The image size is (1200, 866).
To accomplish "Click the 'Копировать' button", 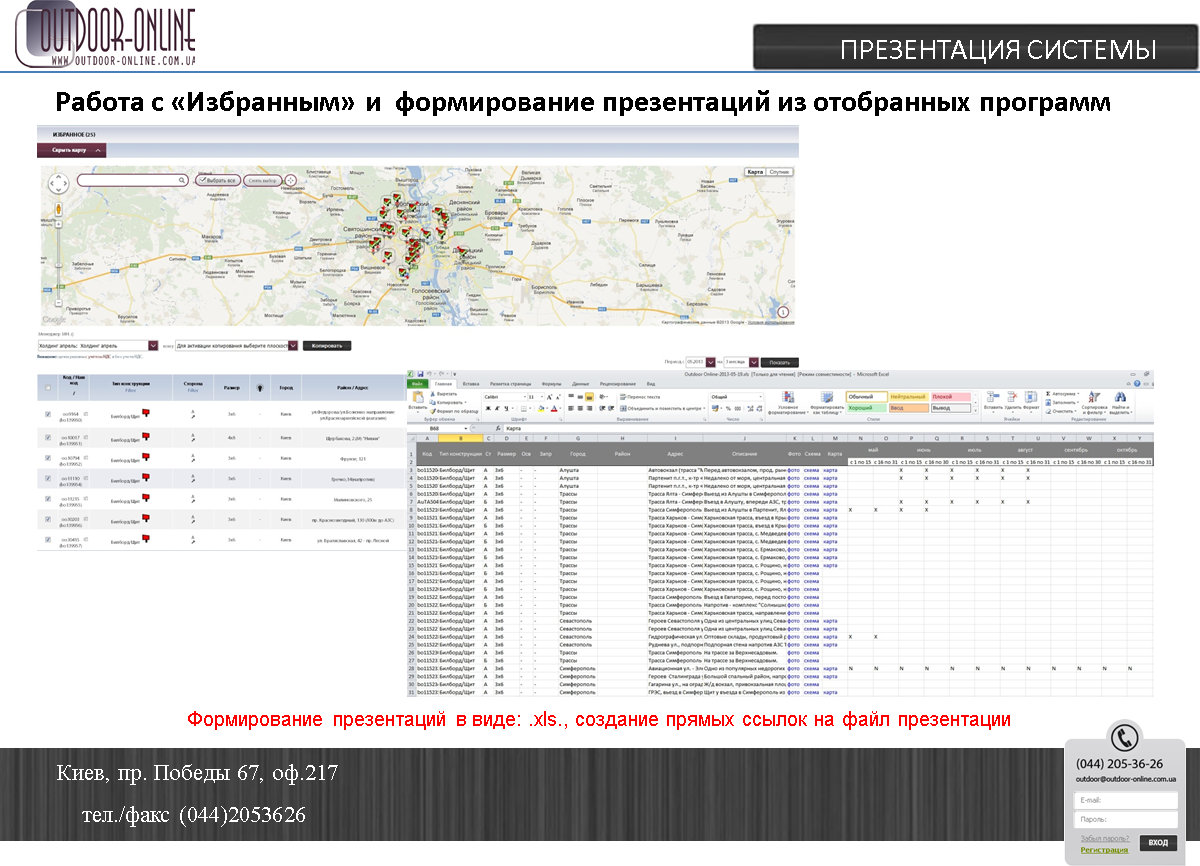I will 327,345.
